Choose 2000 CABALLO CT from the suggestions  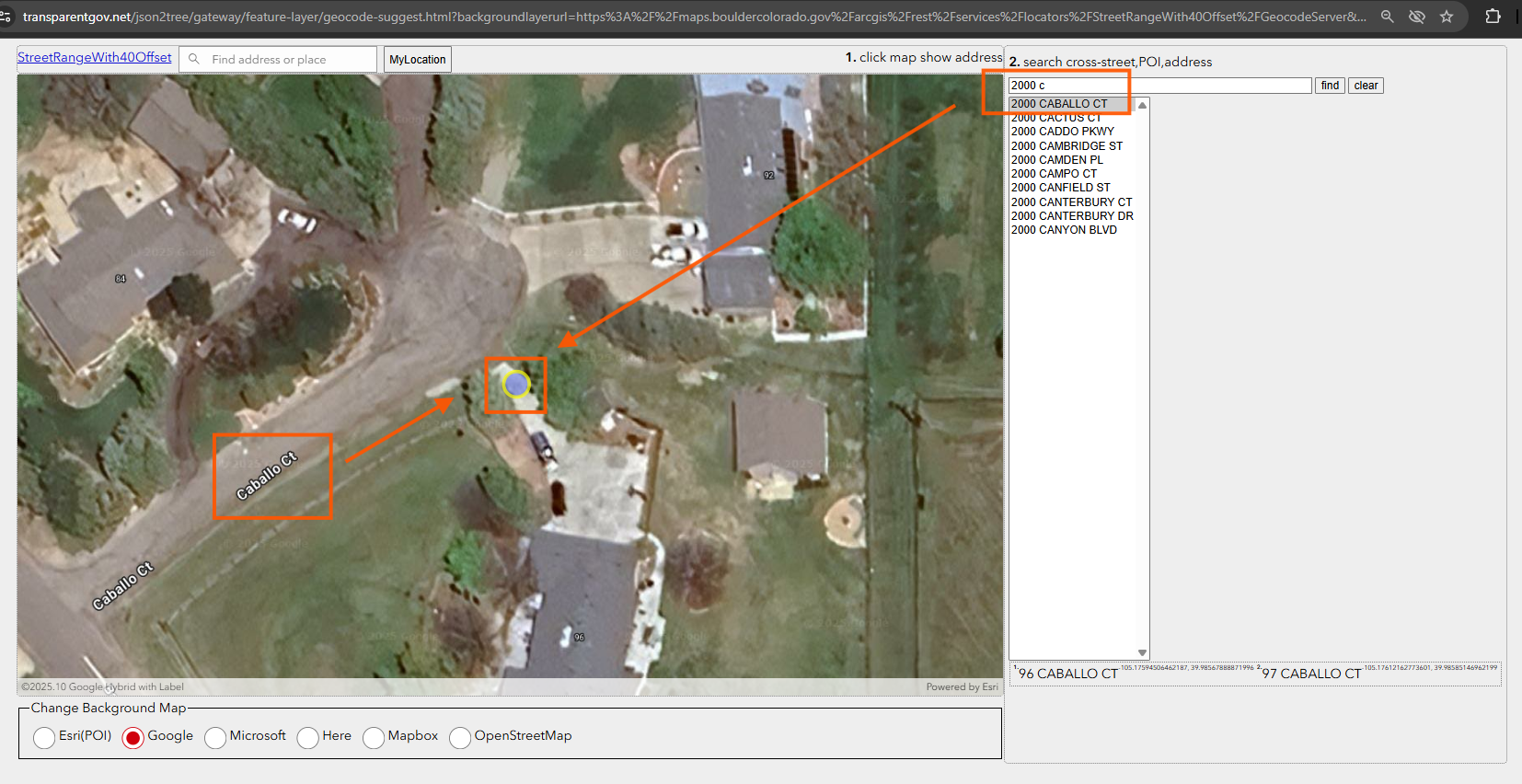click(x=1059, y=104)
